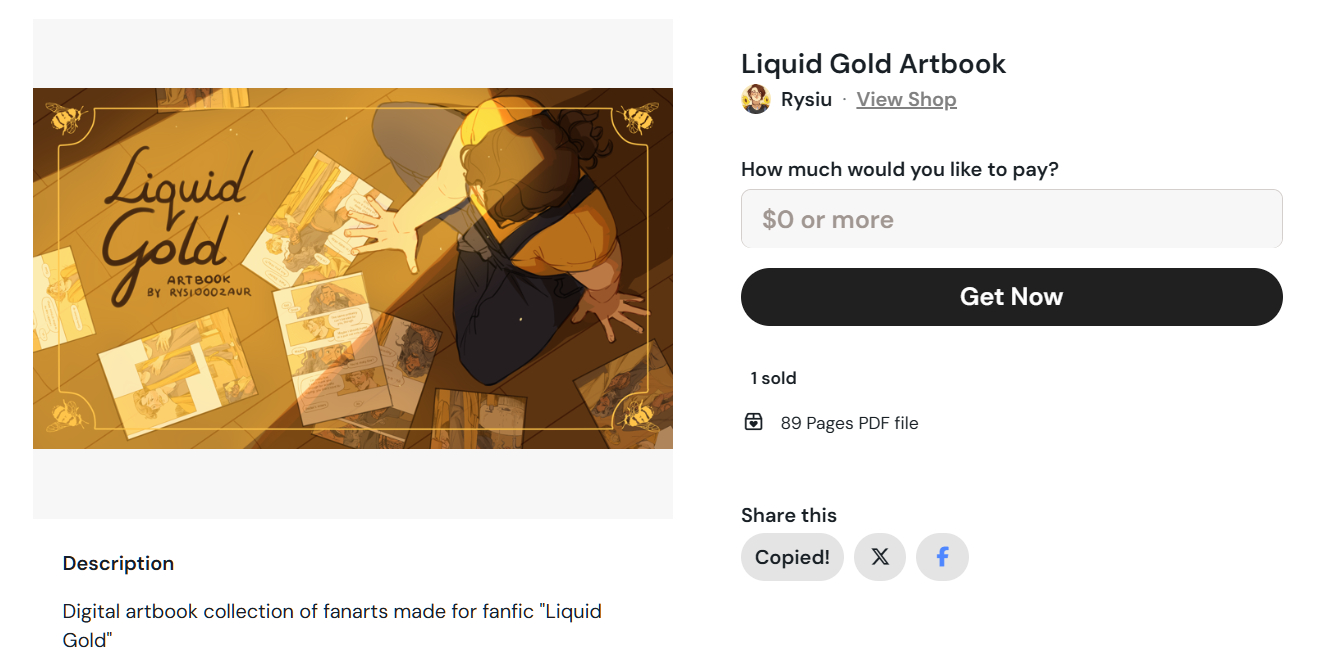Share the artbook on X

[880, 557]
